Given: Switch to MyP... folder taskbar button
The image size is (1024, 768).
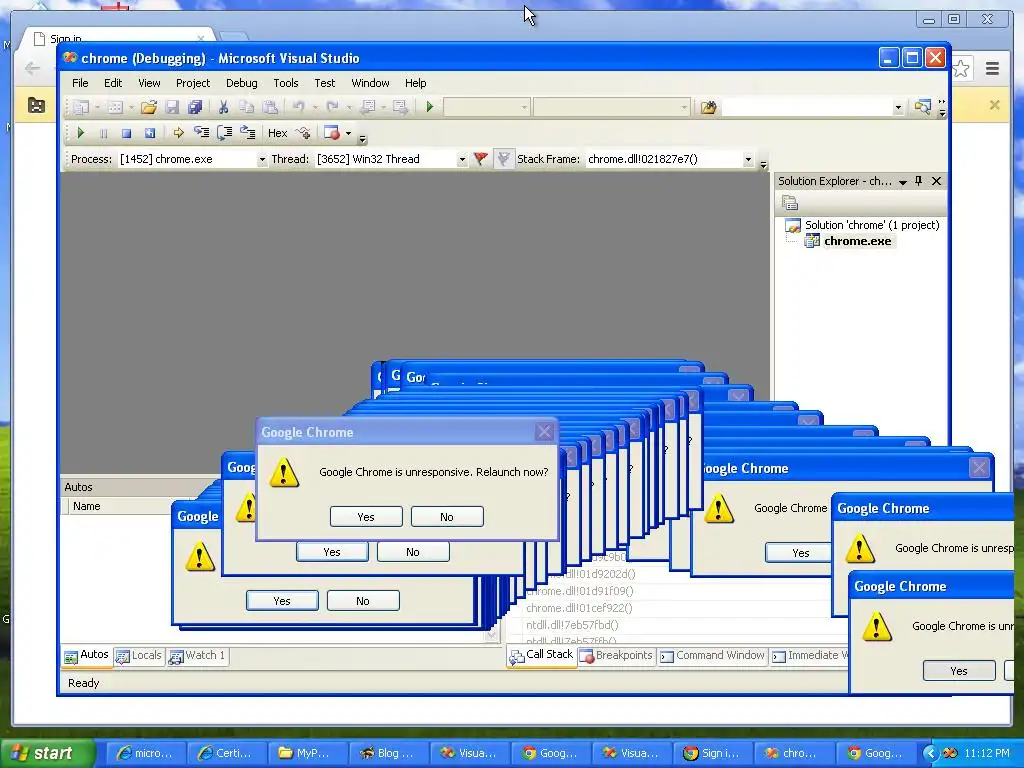Looking at the screenshot, I should pos(309,753).
